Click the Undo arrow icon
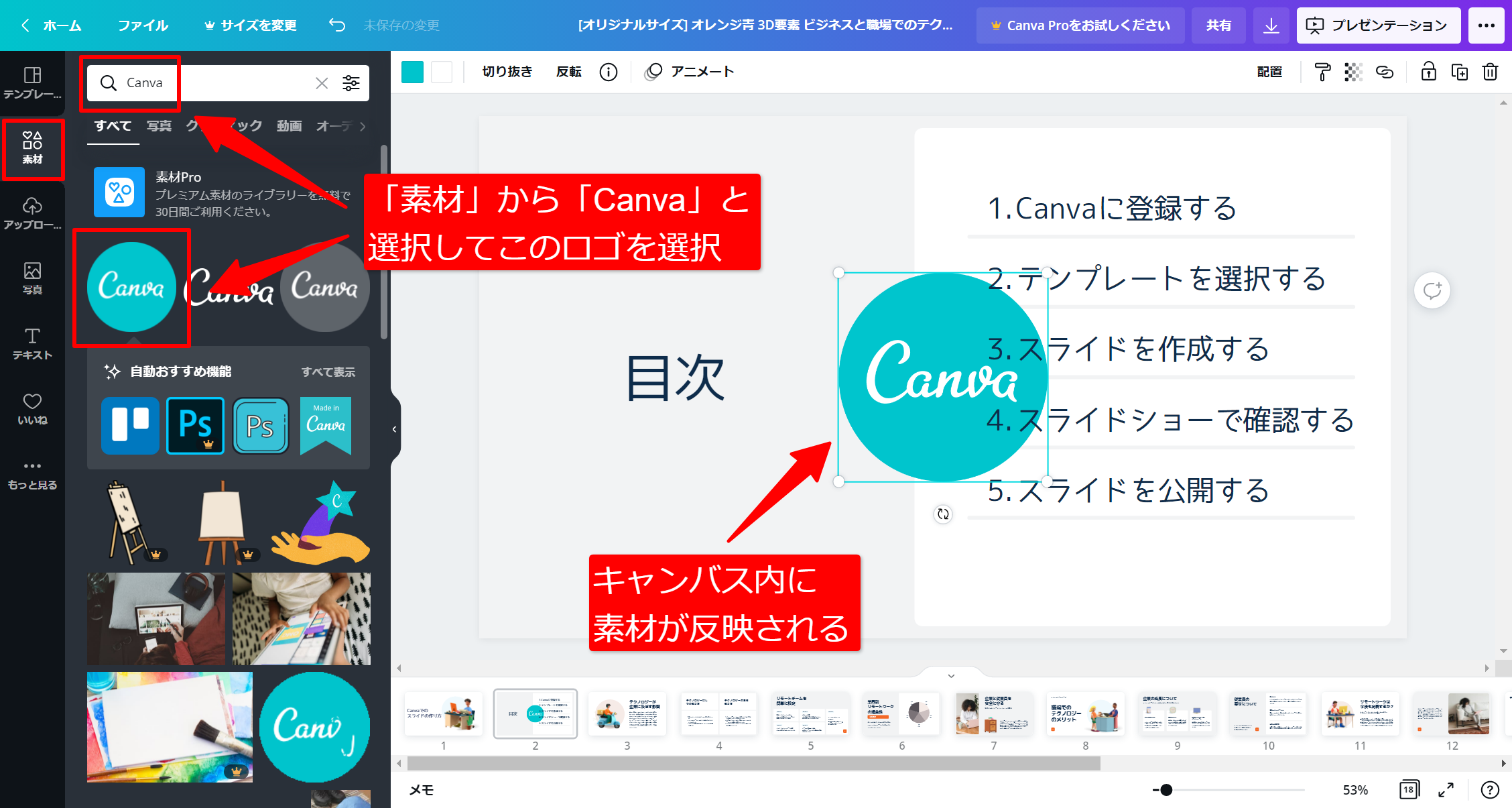This screenshot has height=808, width=1512. (x=337, y=25)
